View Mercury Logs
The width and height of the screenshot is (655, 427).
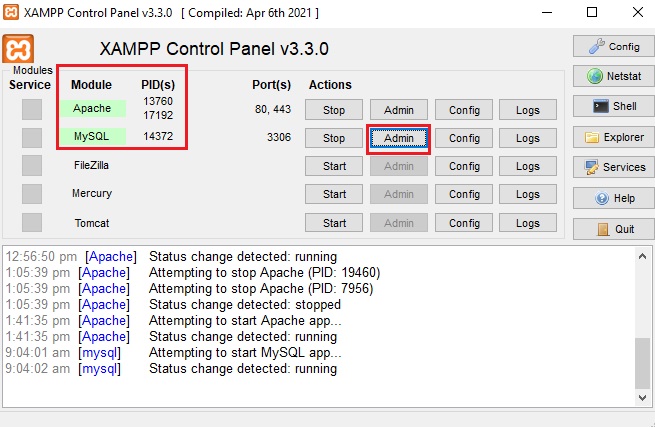[528, 194]
